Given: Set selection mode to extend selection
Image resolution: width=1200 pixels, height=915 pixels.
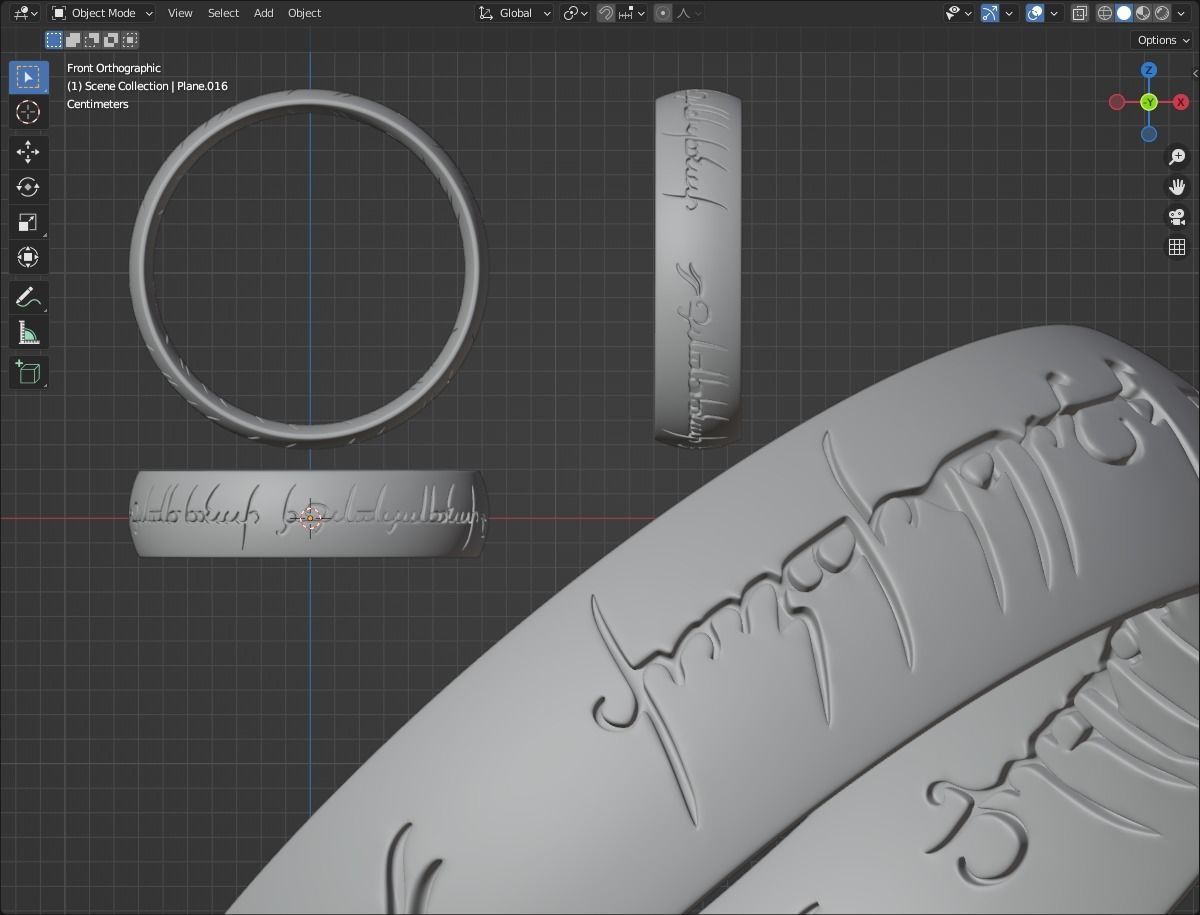Looking at the screenshot, I should click(x=73, y=40).
